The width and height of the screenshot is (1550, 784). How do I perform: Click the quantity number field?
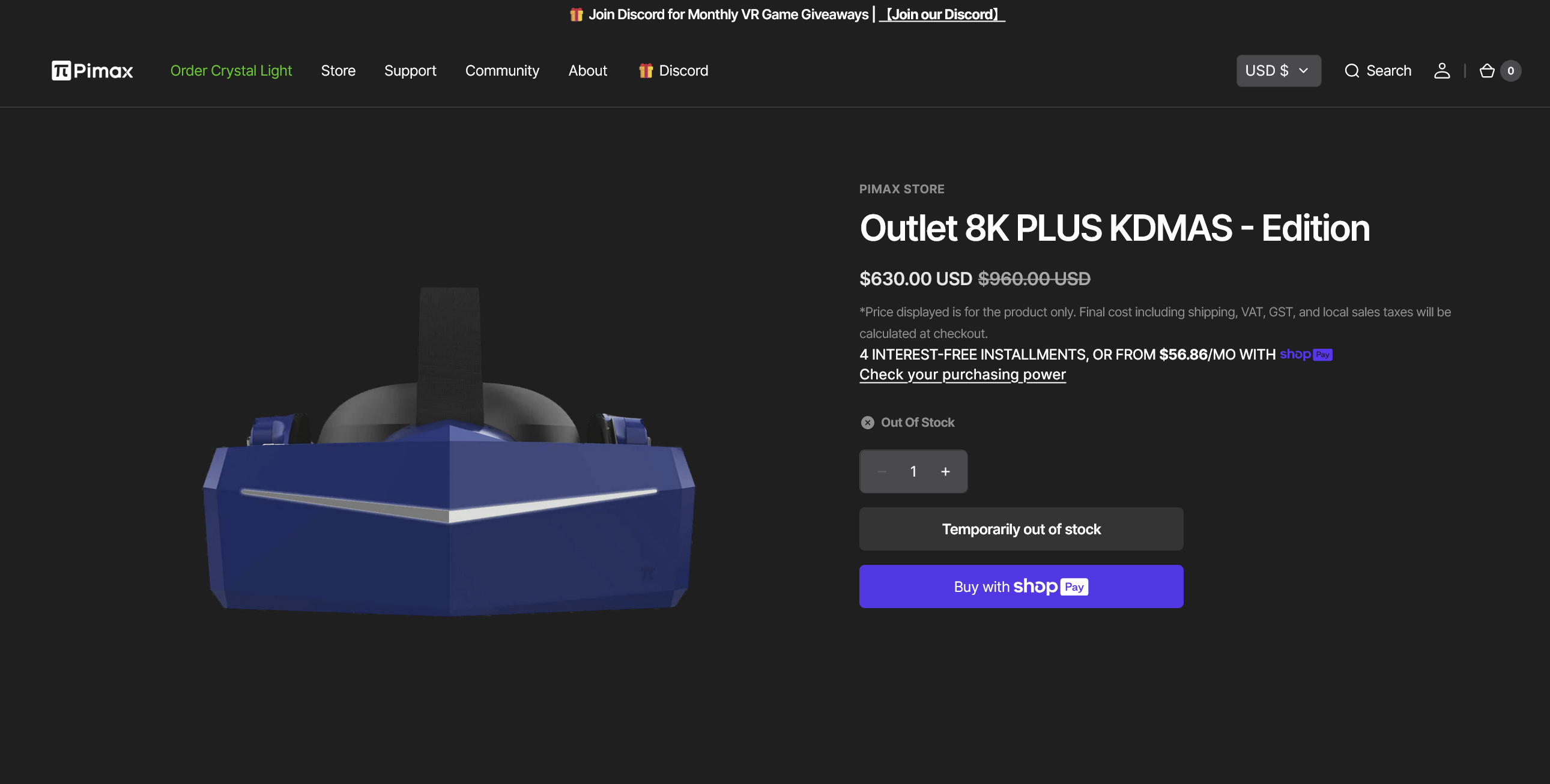pyautogui.click(x=913, y=472)
